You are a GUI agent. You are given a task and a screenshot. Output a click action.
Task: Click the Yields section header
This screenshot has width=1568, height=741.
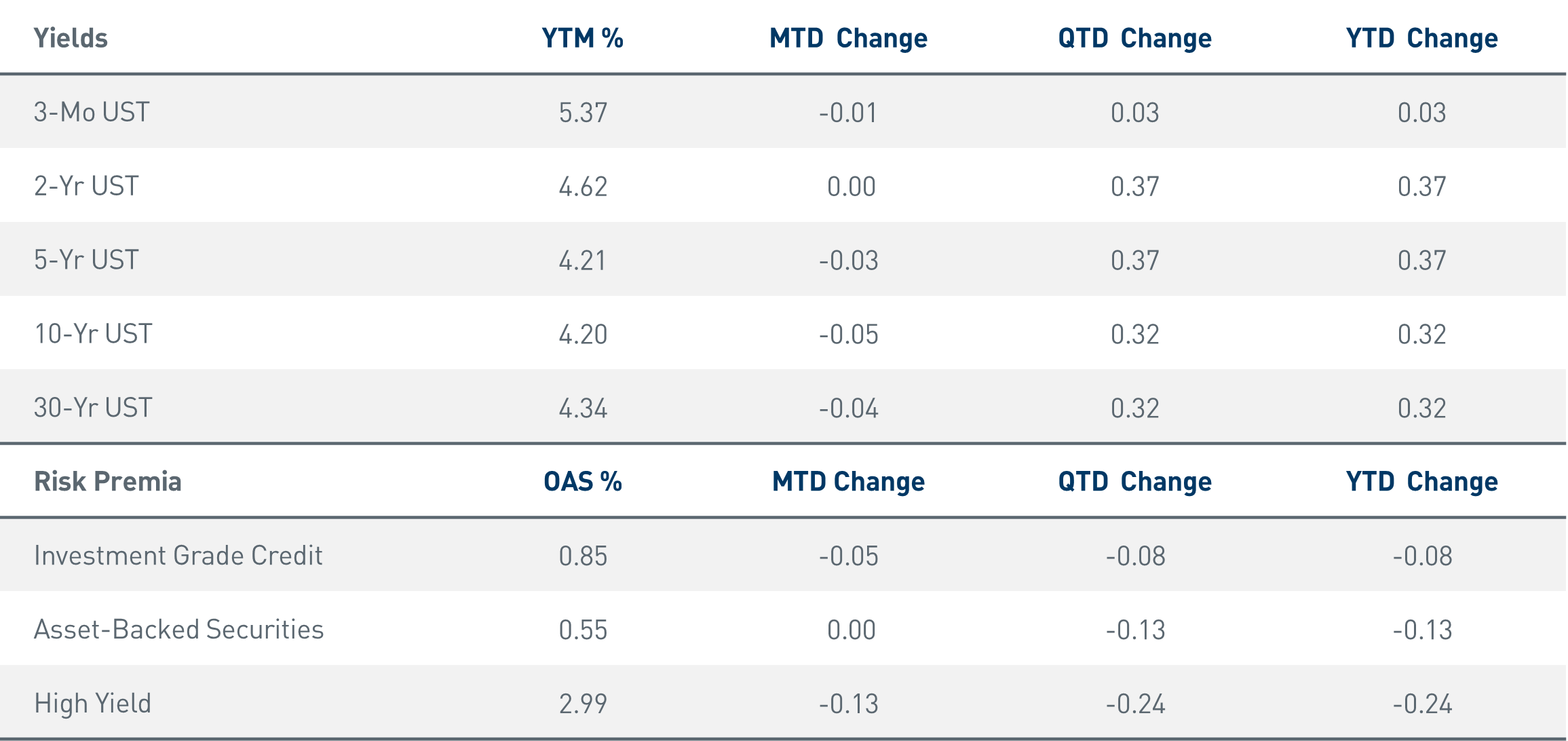tap(71, 38)
